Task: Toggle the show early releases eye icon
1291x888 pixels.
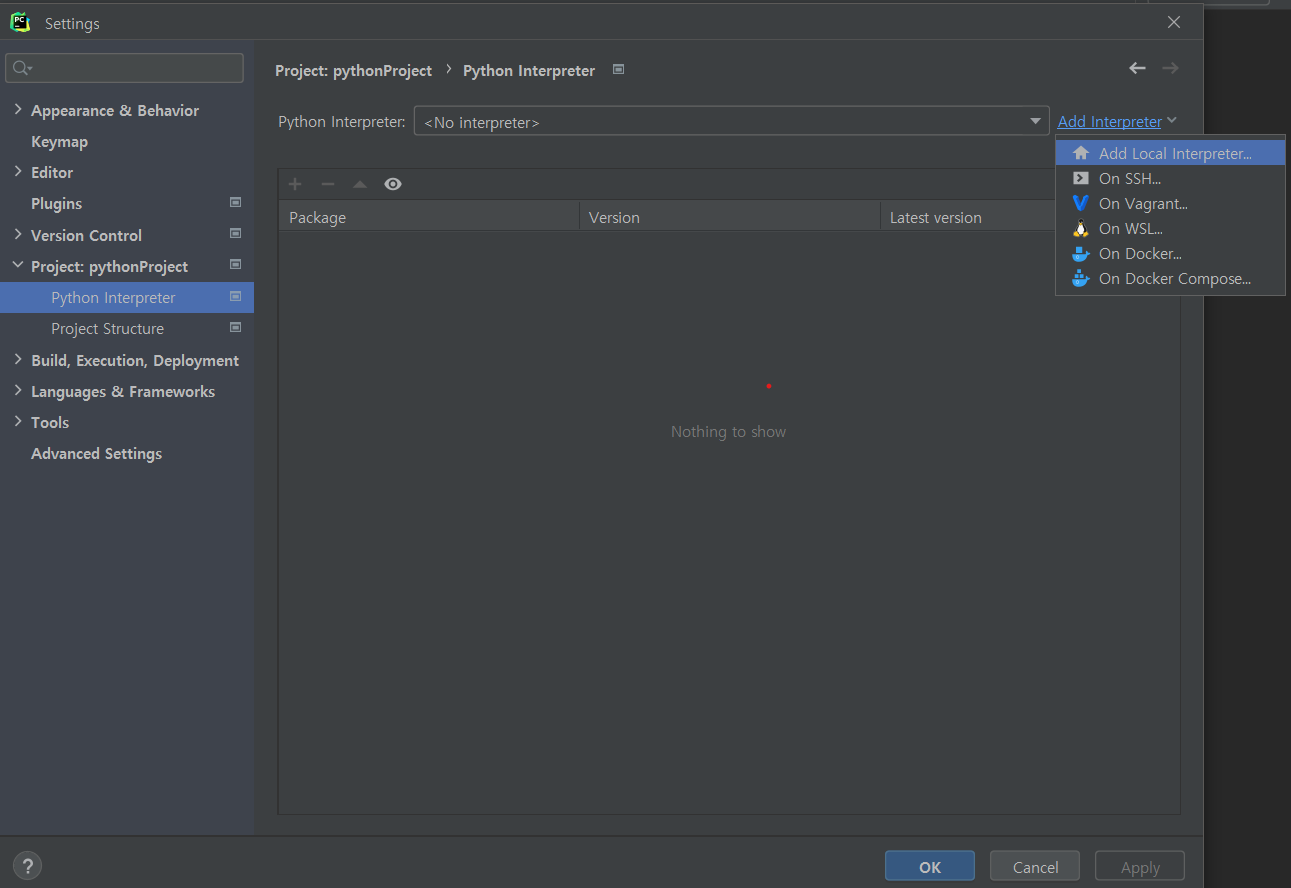Action: [393, 184]
